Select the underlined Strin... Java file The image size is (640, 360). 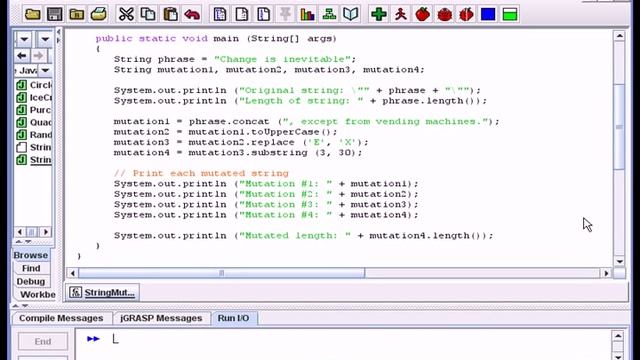34,160
